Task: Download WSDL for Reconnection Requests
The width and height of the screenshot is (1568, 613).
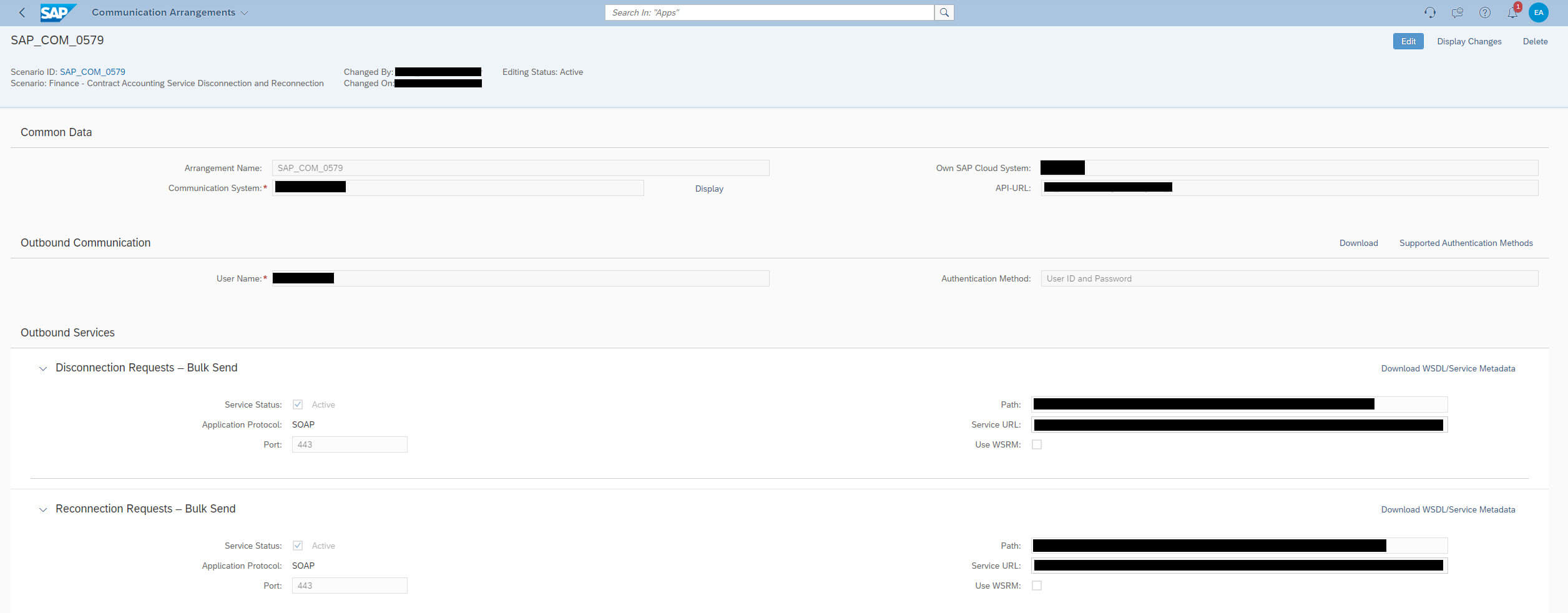Action: [1448, 509]
